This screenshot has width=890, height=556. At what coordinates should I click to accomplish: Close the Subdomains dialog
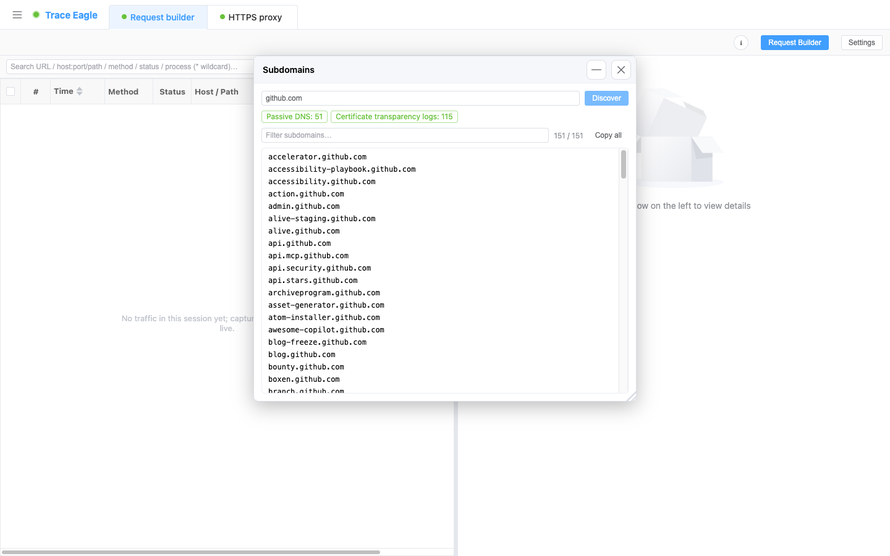pos(621,70)
